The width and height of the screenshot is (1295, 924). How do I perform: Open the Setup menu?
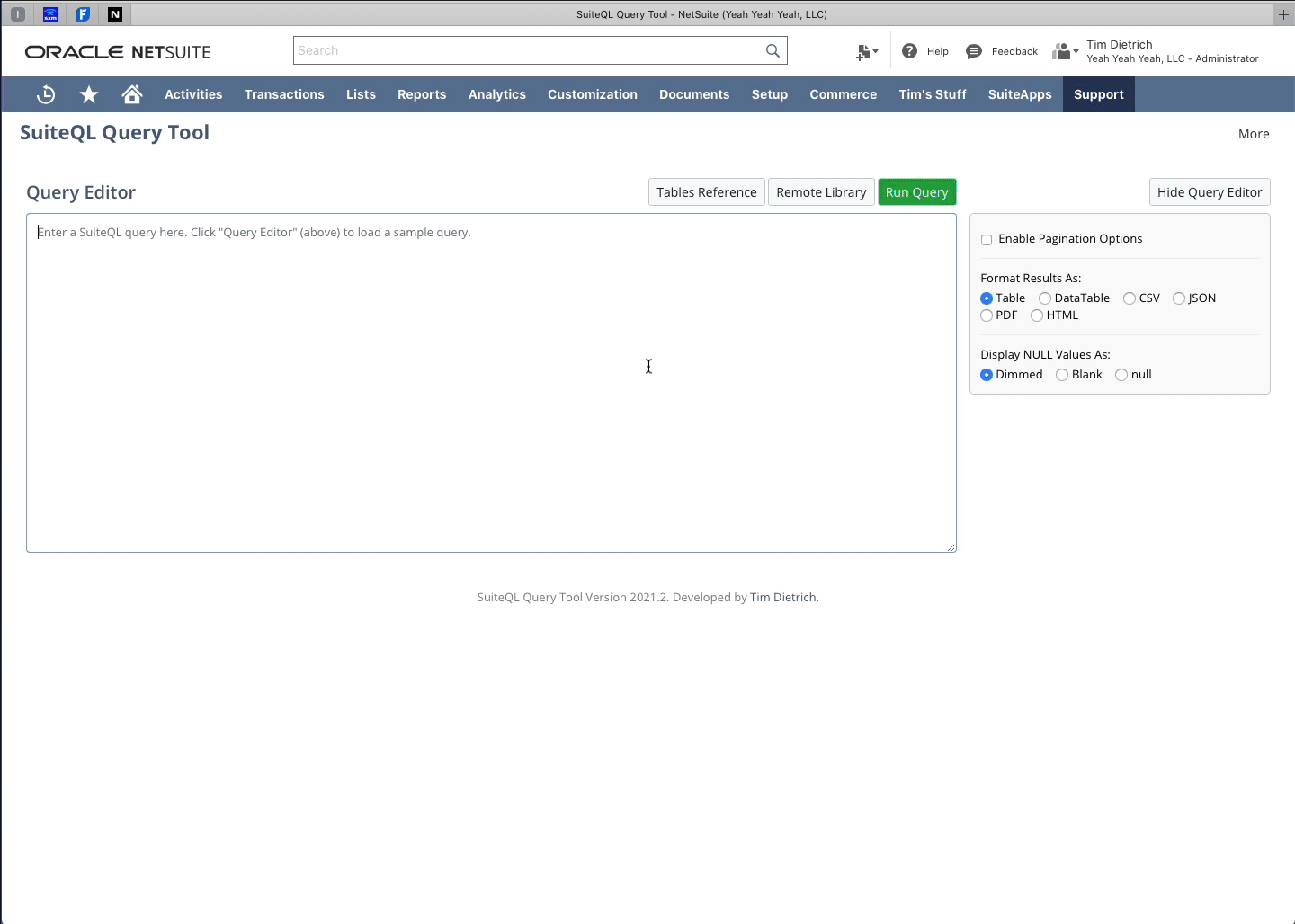pyautogui.click(x=770, y=94)
